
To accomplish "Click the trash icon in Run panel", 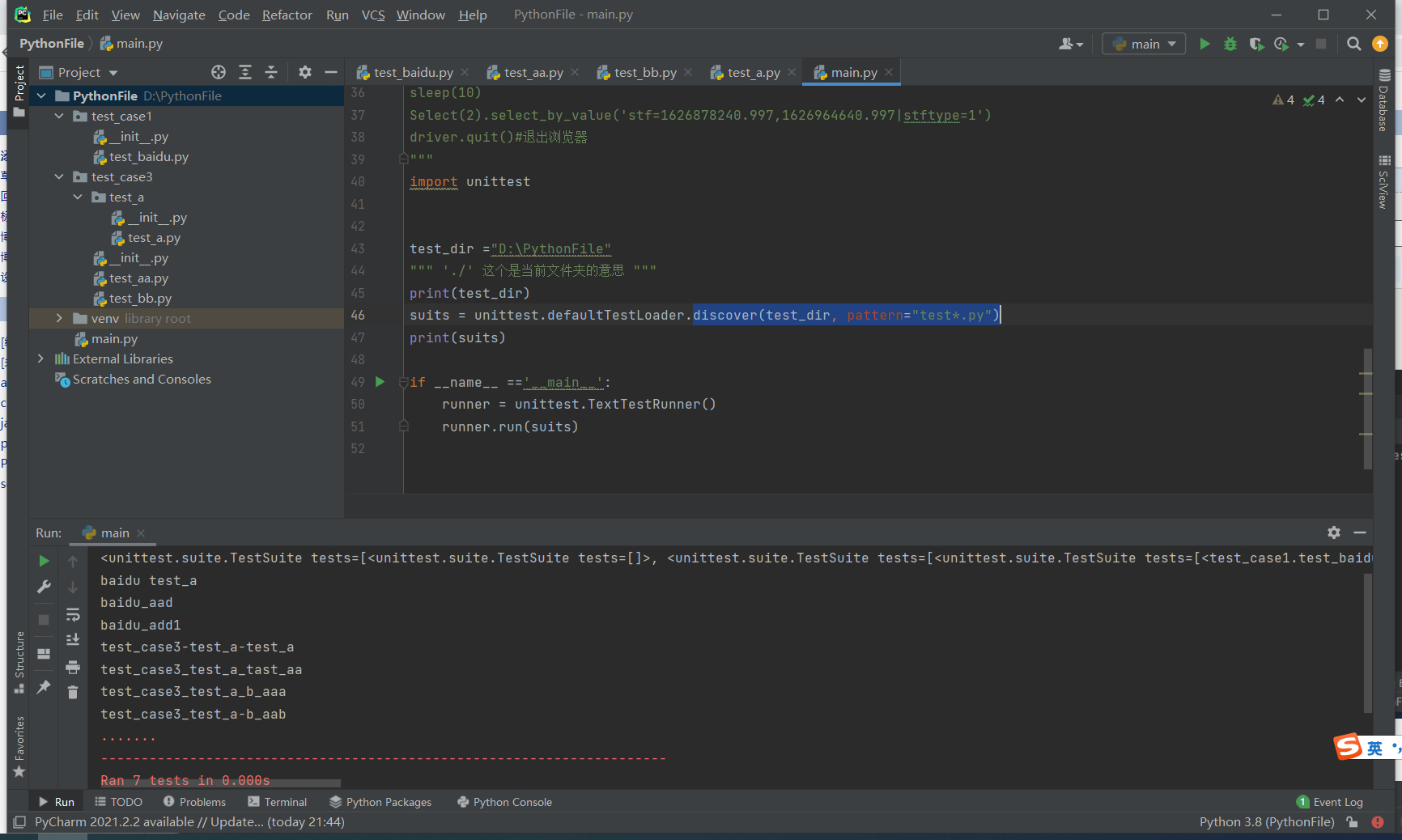I will 73,692.
